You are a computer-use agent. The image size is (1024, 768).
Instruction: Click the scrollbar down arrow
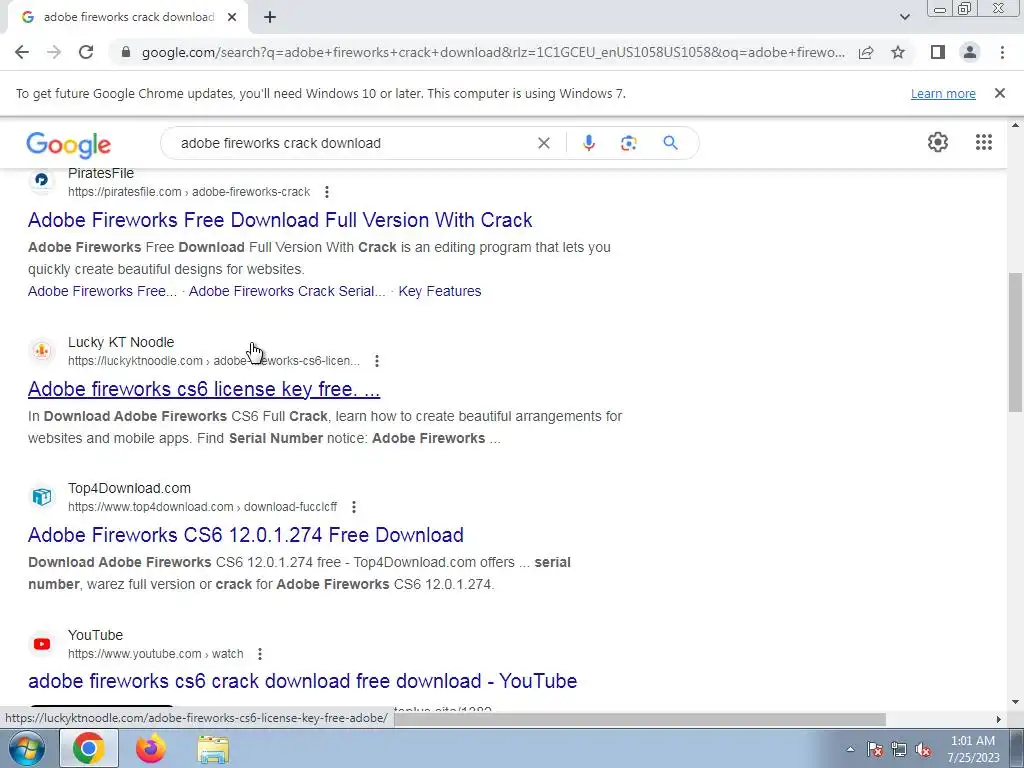point(1015,702)
